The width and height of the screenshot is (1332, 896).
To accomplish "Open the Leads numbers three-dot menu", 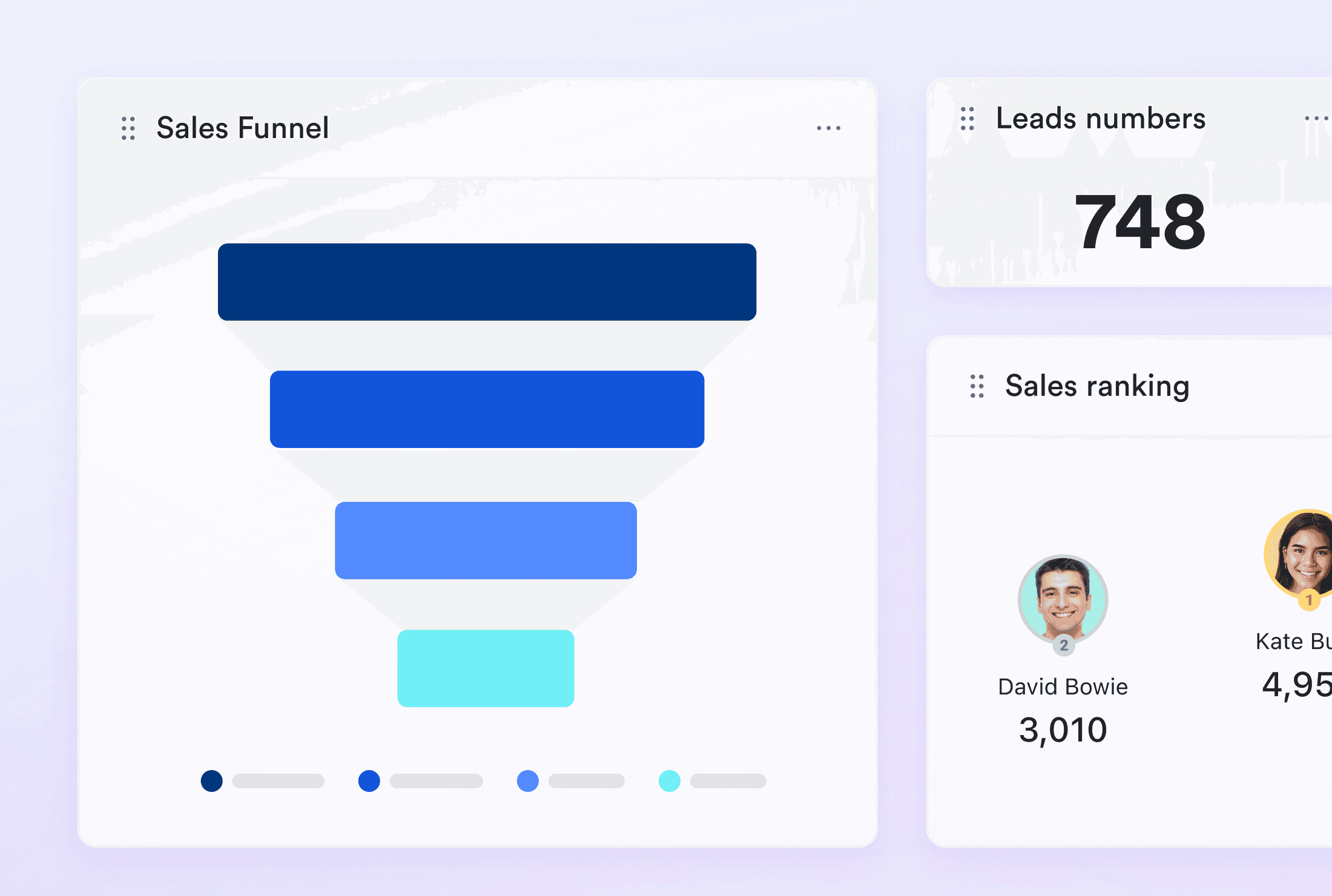I will click(1315, 119).
